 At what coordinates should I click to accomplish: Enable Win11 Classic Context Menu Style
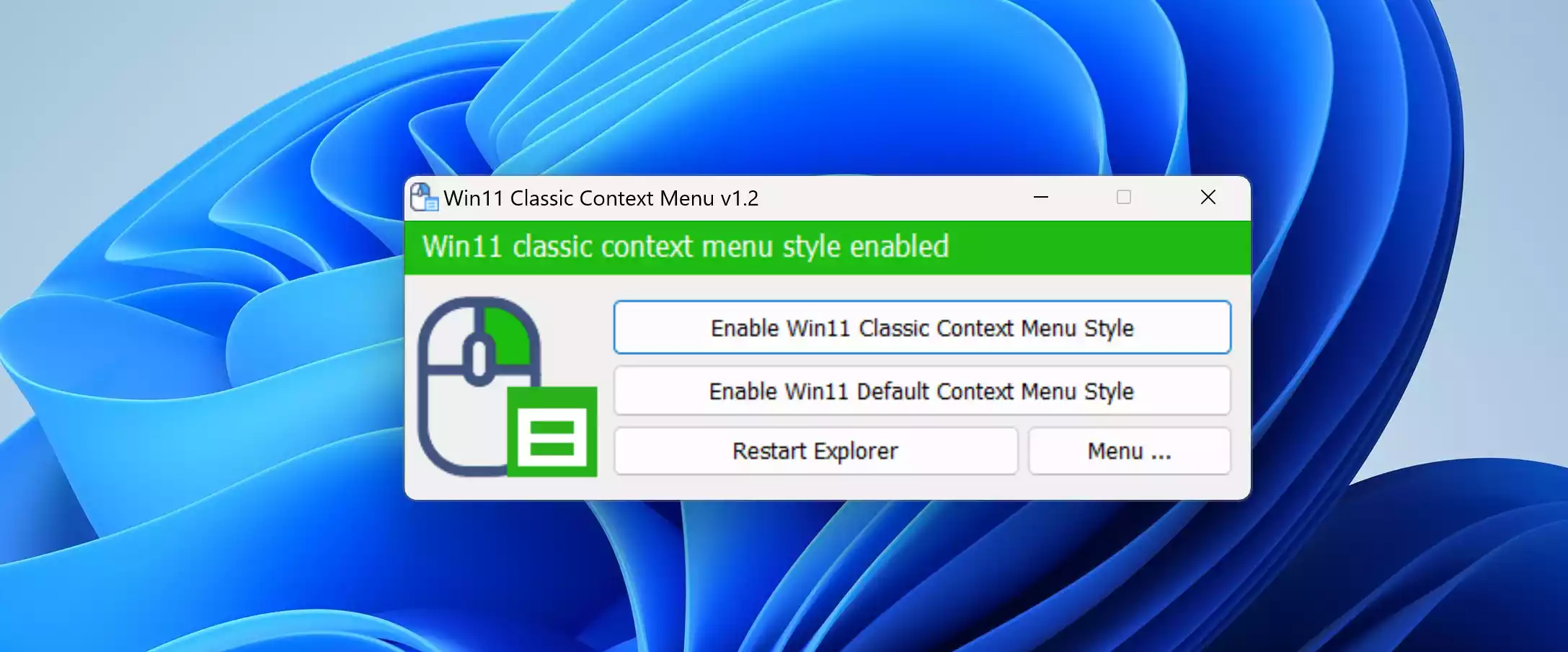click(921, 327)
